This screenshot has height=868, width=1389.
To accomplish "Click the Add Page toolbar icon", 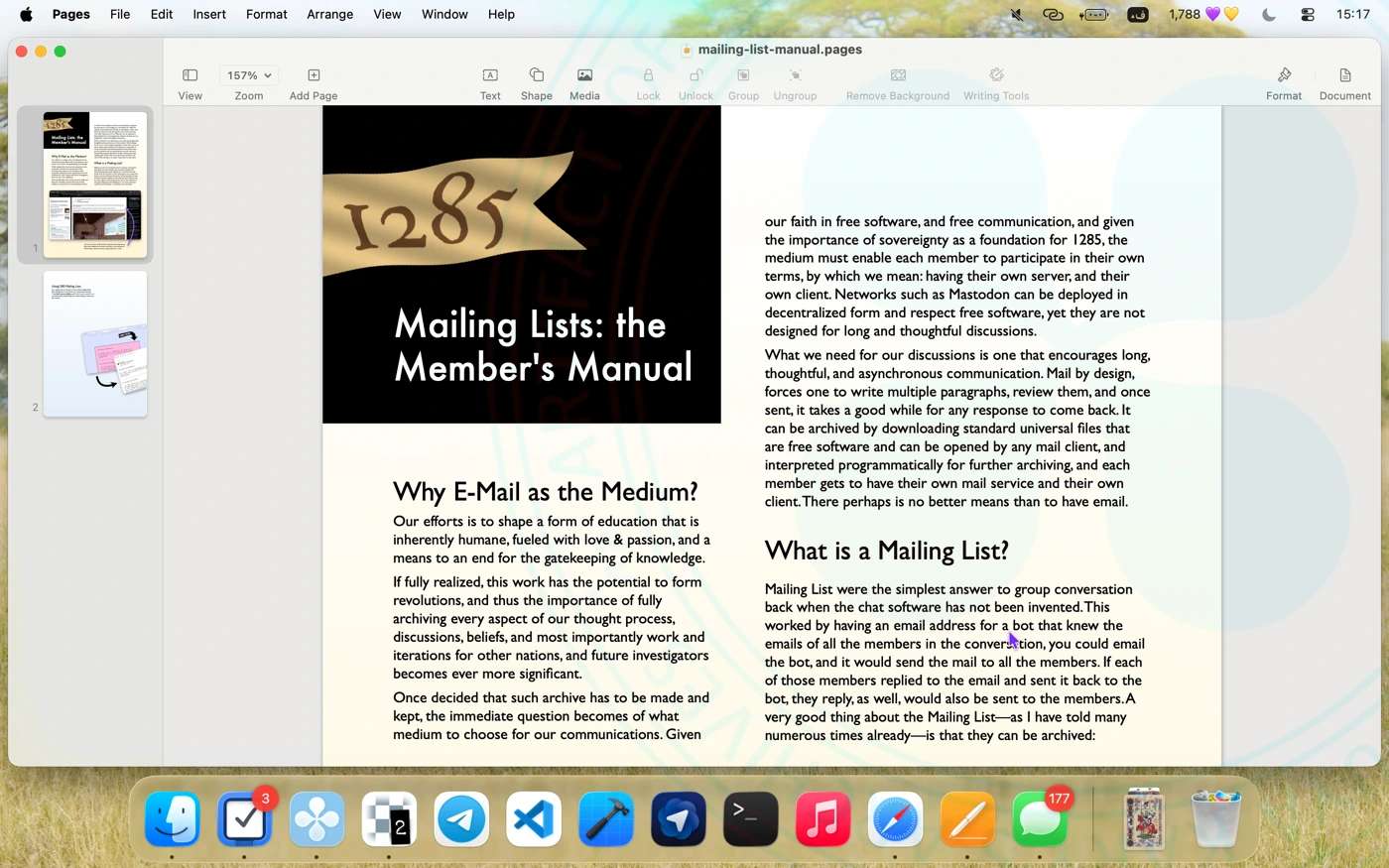I will [x=314, y=76].
